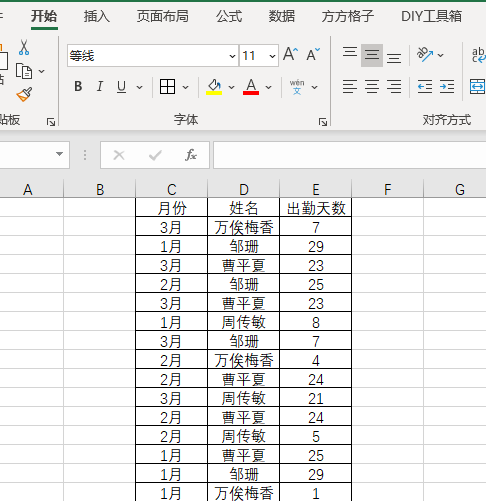The height and width of the screenshot is (501, 486).
Task: Open the font name dropdown 等线
Action: (x=232, y=56)
